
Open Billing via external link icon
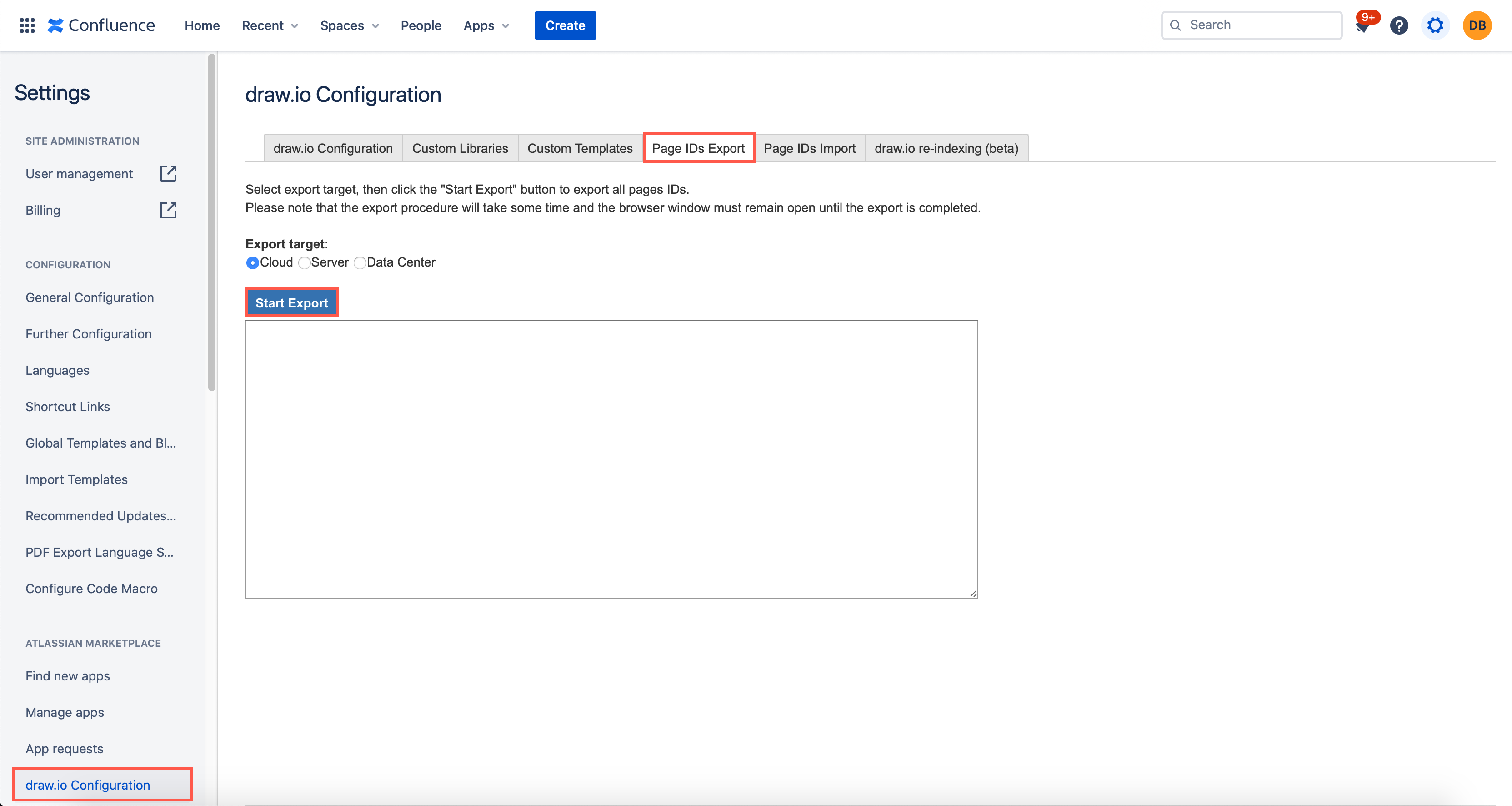point(168,210)
